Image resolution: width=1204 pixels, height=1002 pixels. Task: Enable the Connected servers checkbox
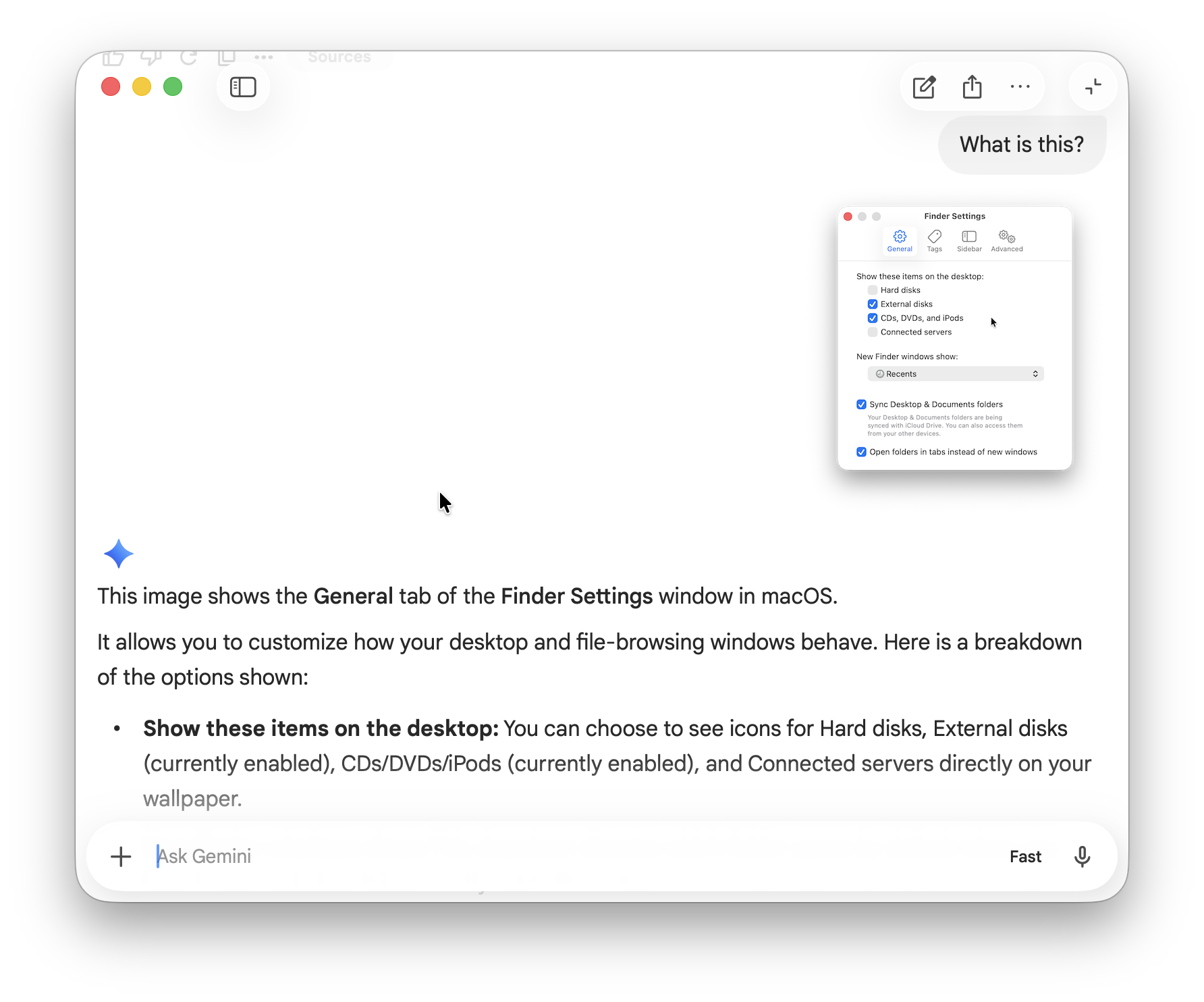coord(872,332)
